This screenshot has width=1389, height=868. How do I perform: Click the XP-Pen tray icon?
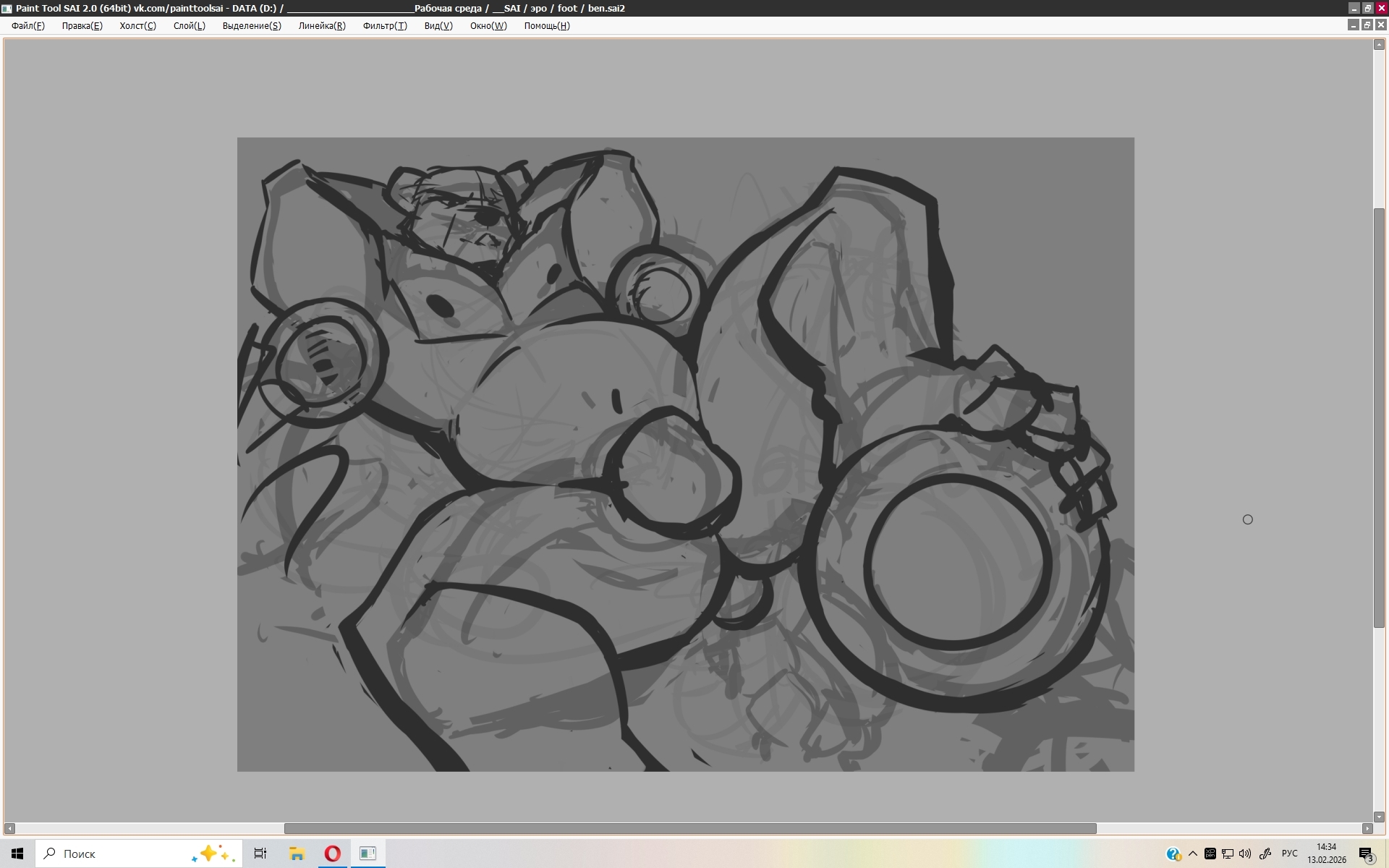pos(1210,854)
